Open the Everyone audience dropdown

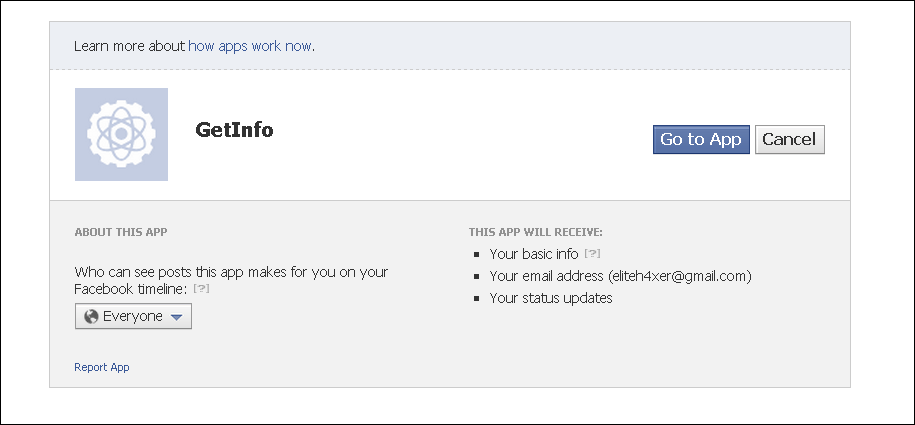133,316
